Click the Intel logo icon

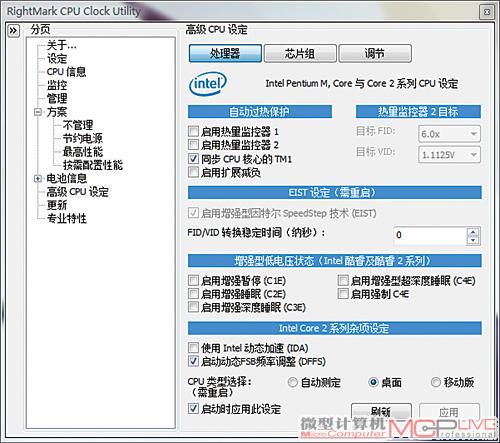pos(207,84)
